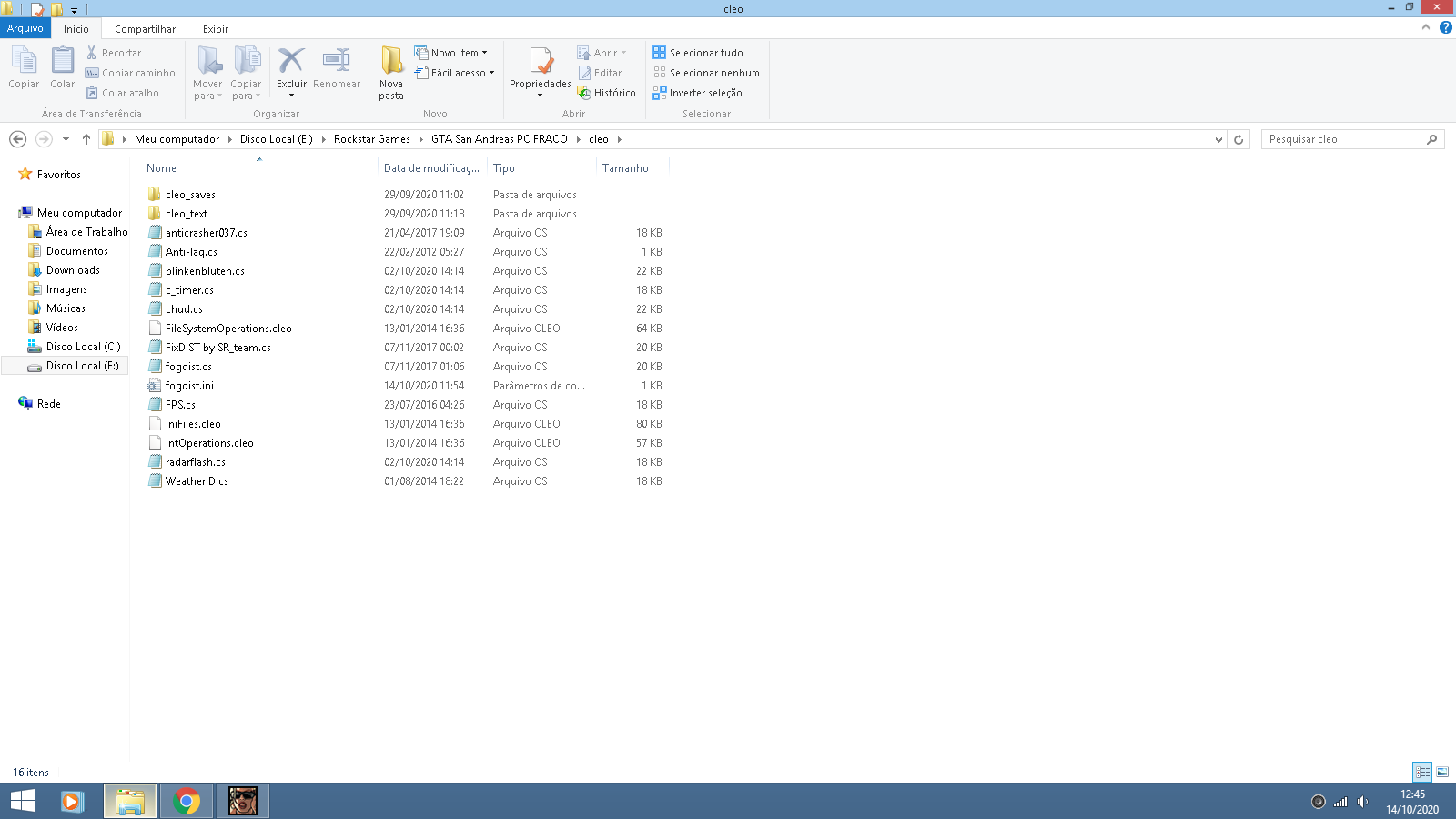
Task: Go up one folder level arrow
Action: coord(86,139)
